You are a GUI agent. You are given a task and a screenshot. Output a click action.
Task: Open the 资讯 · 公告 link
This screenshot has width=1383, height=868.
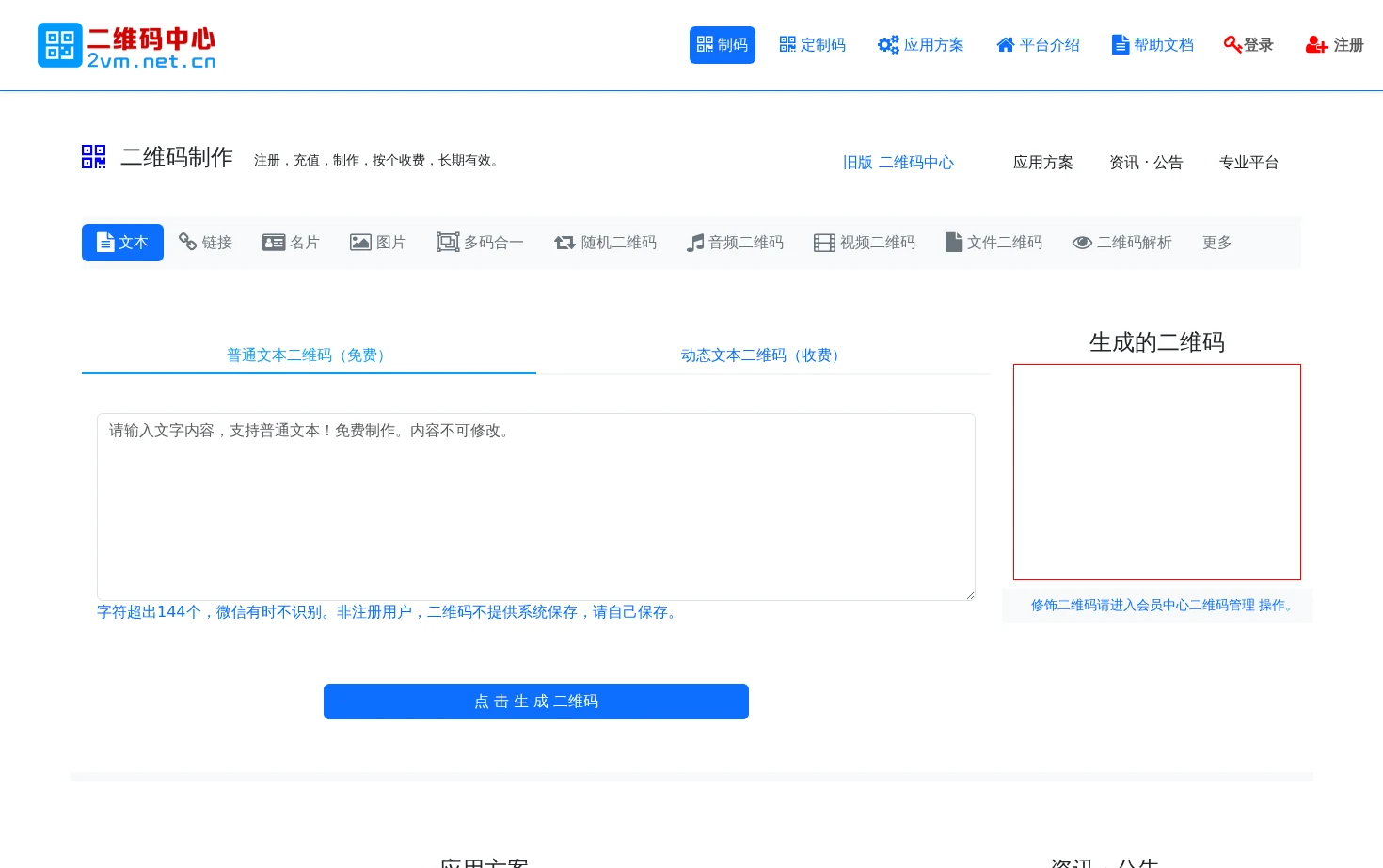(x=1146, y=163)
